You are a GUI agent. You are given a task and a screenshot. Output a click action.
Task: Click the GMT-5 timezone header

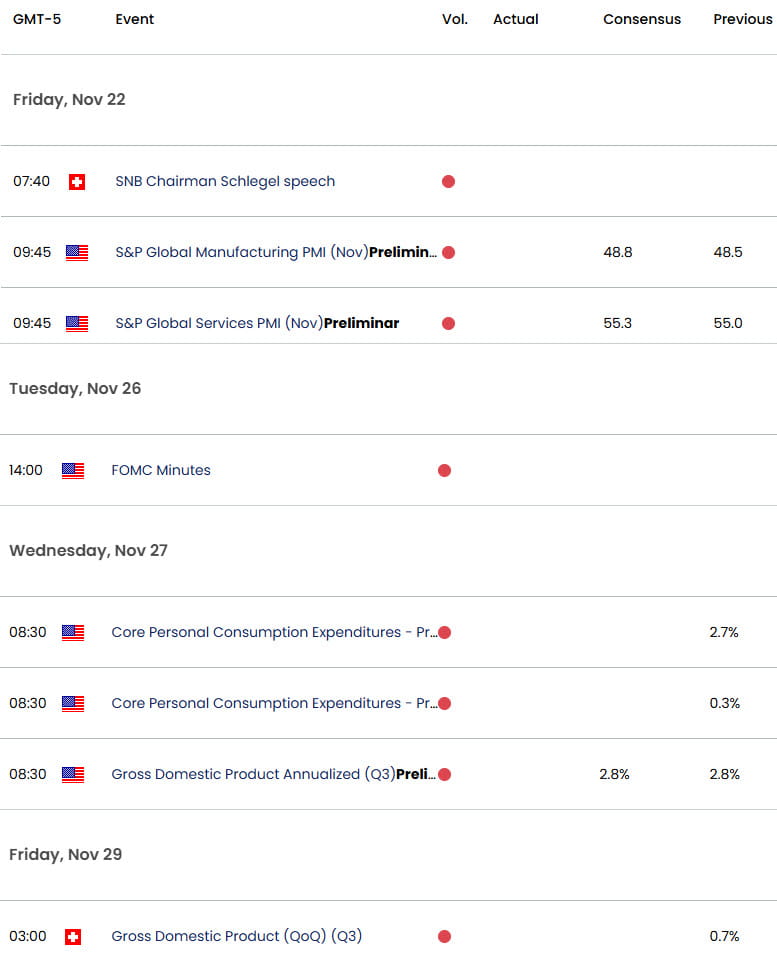click(36, 18)
